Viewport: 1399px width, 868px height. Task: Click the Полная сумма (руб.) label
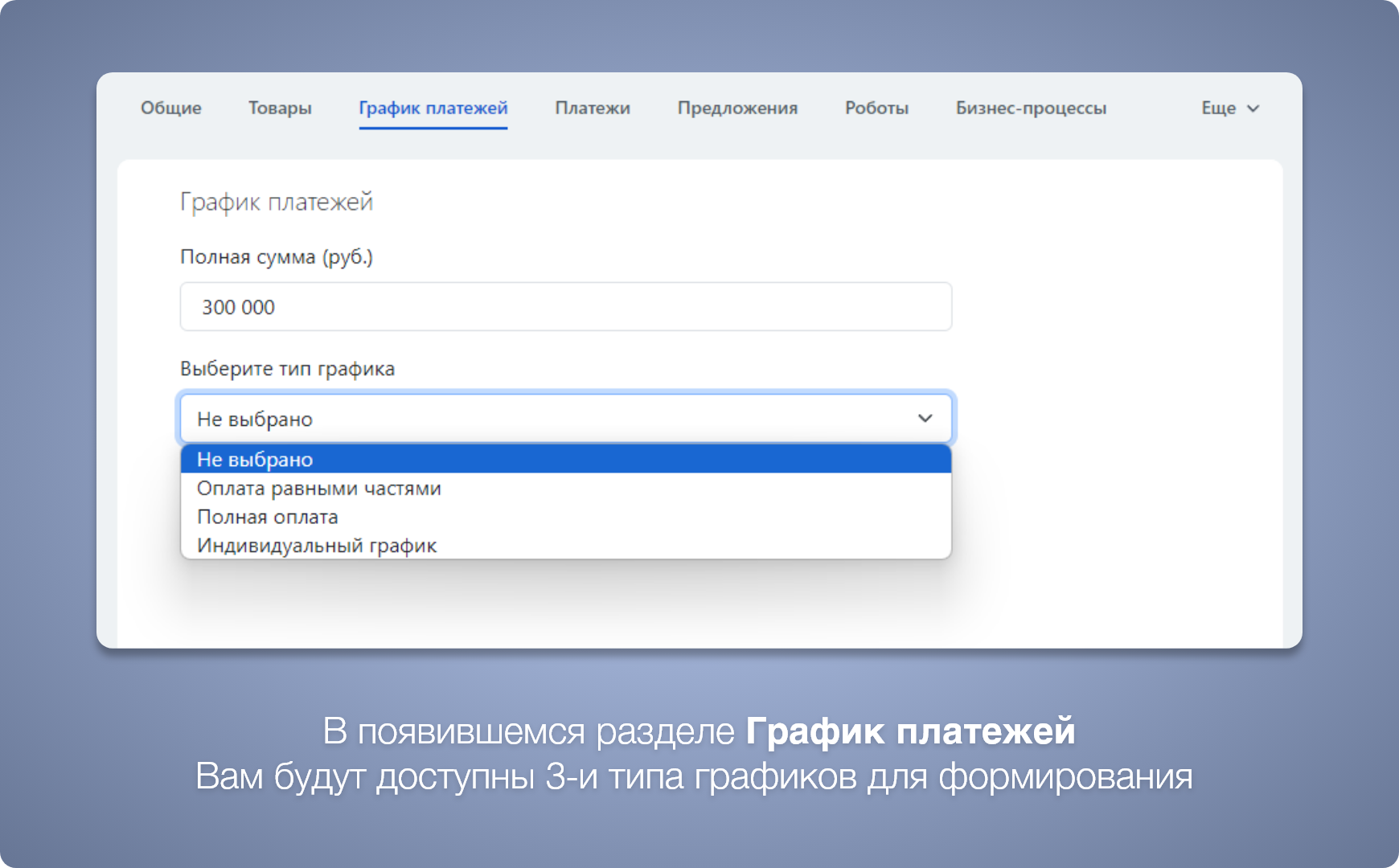277,257
